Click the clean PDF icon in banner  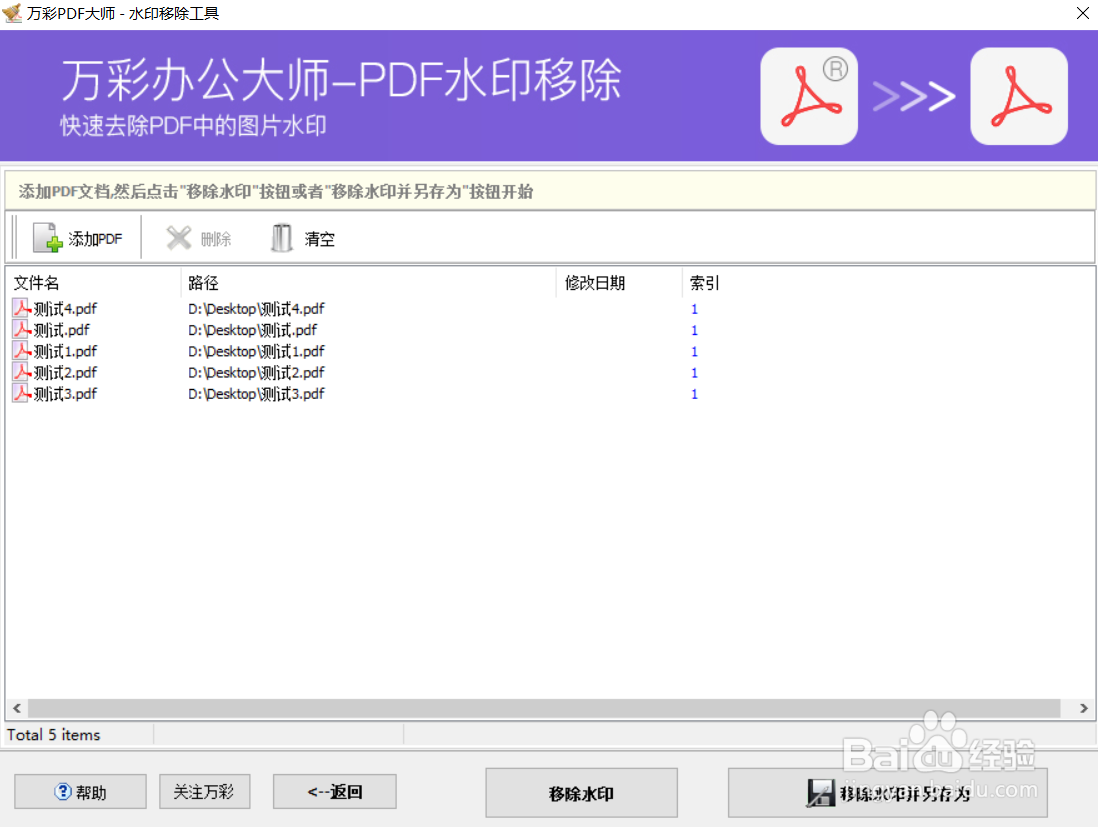[1019, 96]
